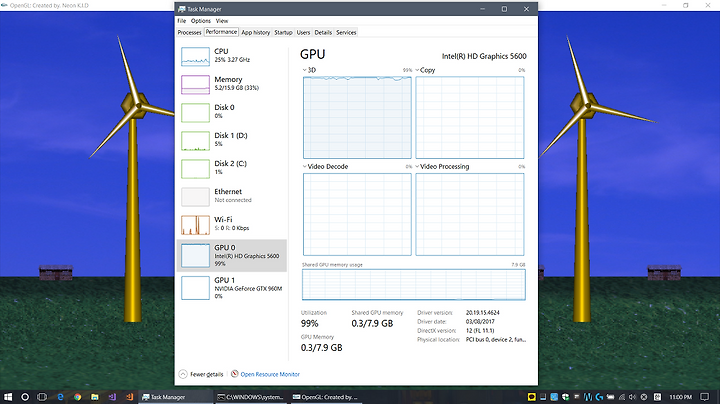Click the Shared GPU memory usage graph
Viewport: 720px width, 404px height.
[x=414, y=285]
